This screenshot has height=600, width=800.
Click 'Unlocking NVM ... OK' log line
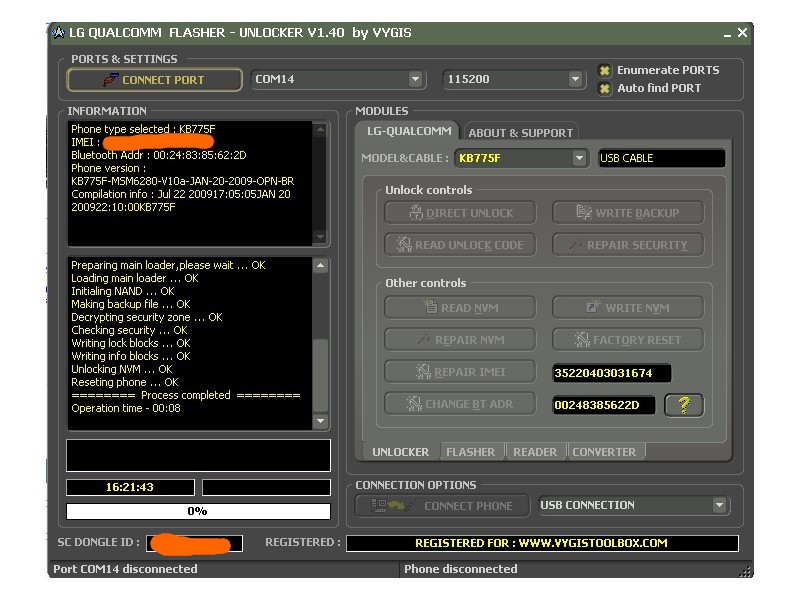click(121, 369)
